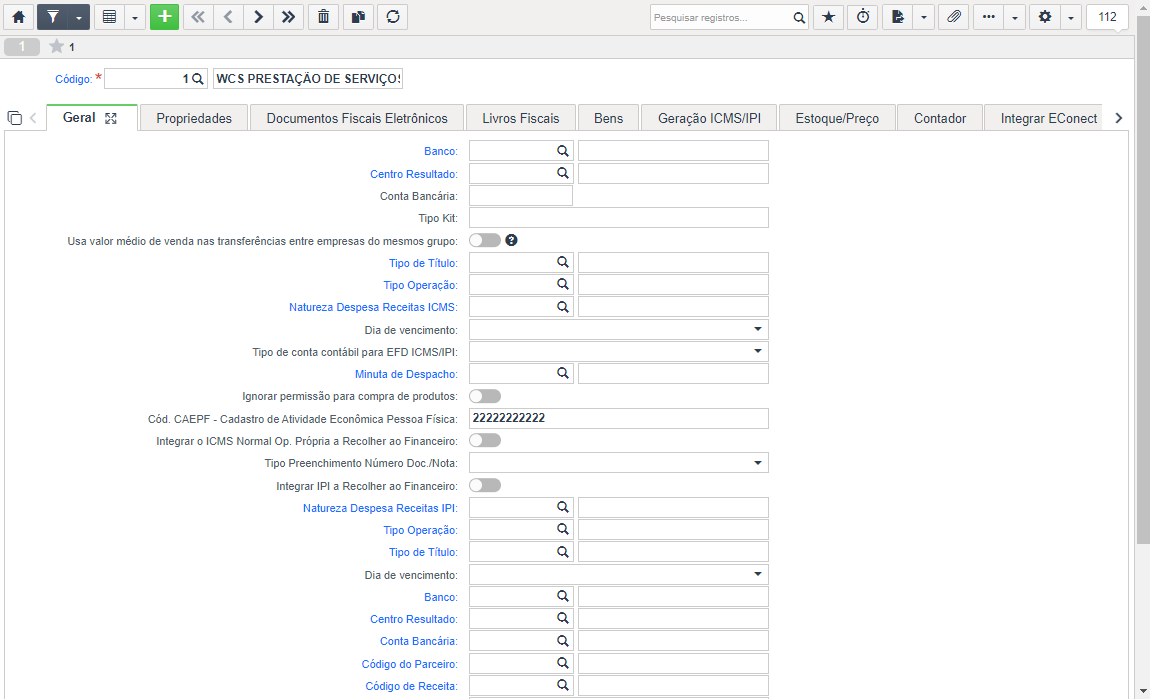Jump to first record
The width and height of the screenshot is (1150, 699).
click(x=198, y=17)
